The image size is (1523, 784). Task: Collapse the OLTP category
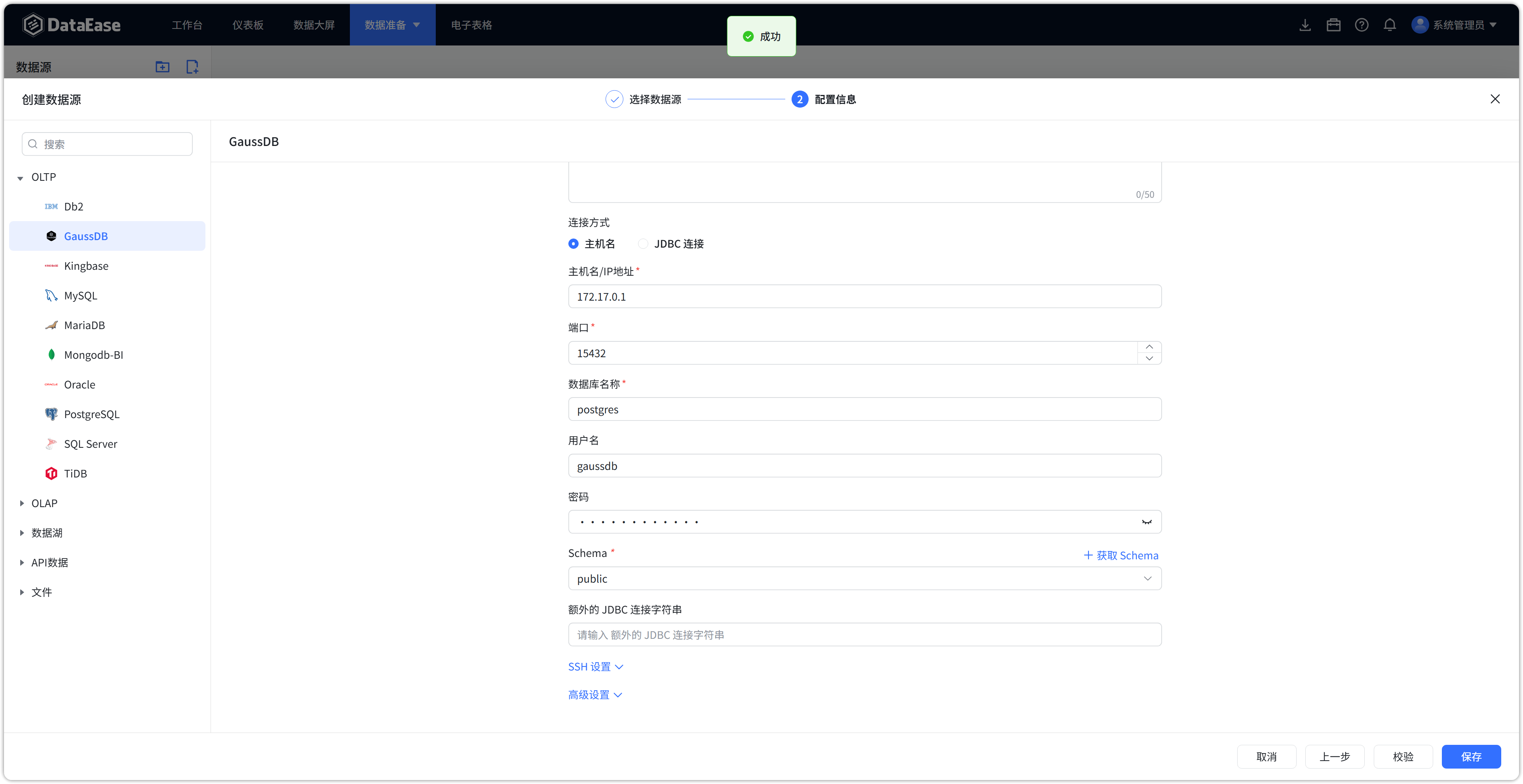click(21, 178)
